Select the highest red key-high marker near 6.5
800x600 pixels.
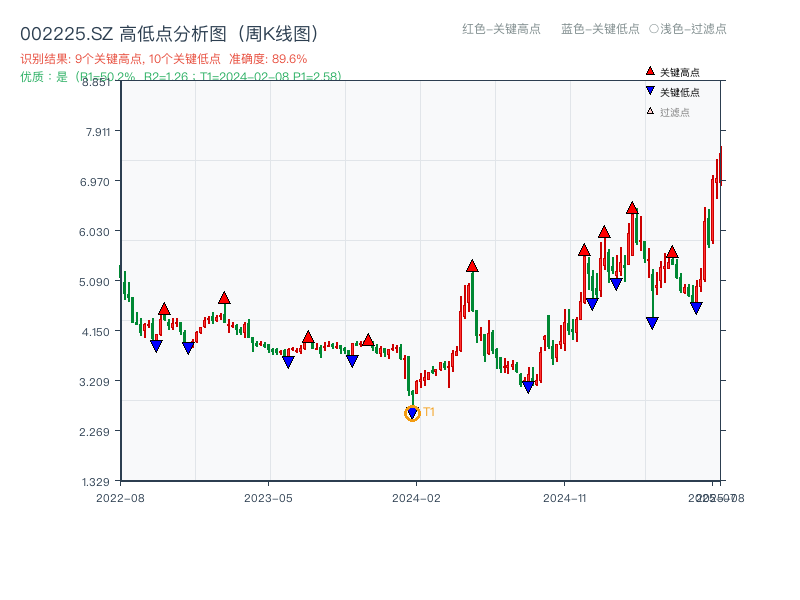(632, 208)
